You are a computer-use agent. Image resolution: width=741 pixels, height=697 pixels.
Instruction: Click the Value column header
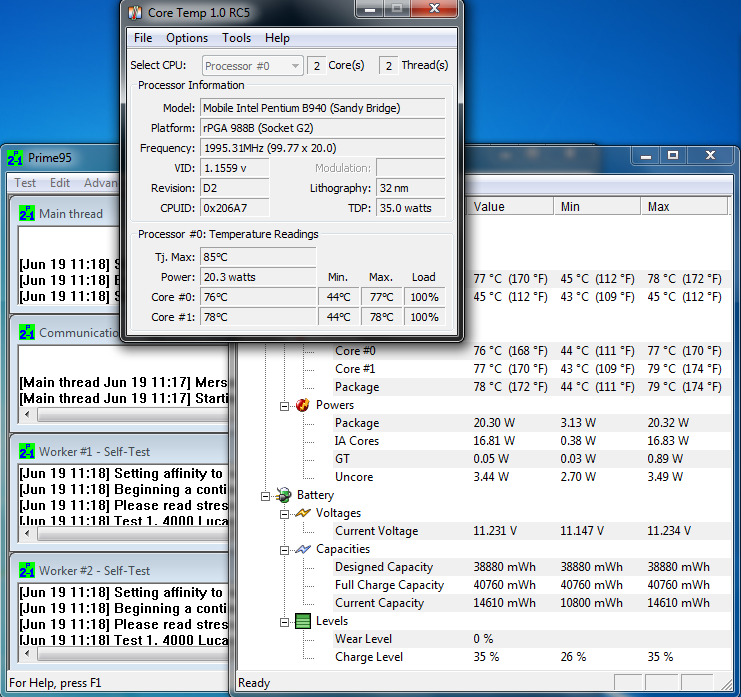(x=510, y=207)
